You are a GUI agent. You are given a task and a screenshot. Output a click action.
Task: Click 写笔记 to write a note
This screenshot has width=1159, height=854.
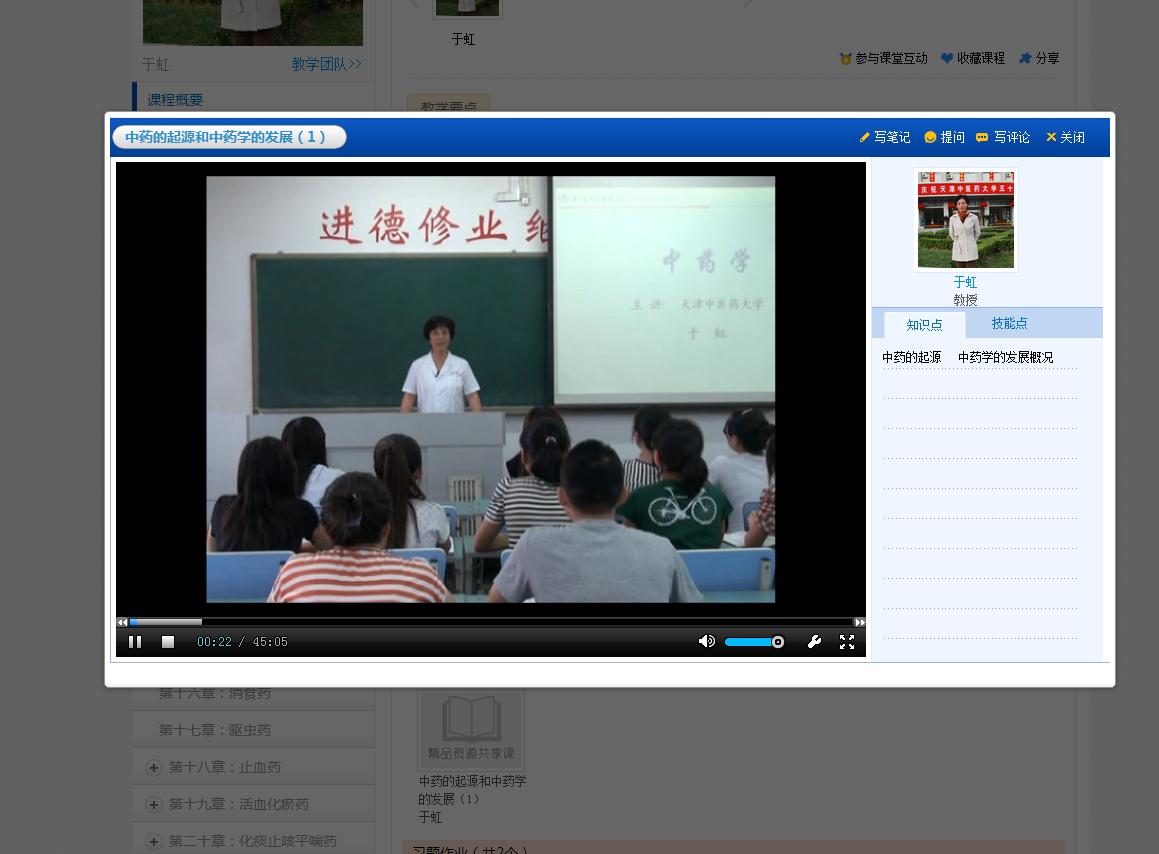pyautogui.click(x=885, y=137)
